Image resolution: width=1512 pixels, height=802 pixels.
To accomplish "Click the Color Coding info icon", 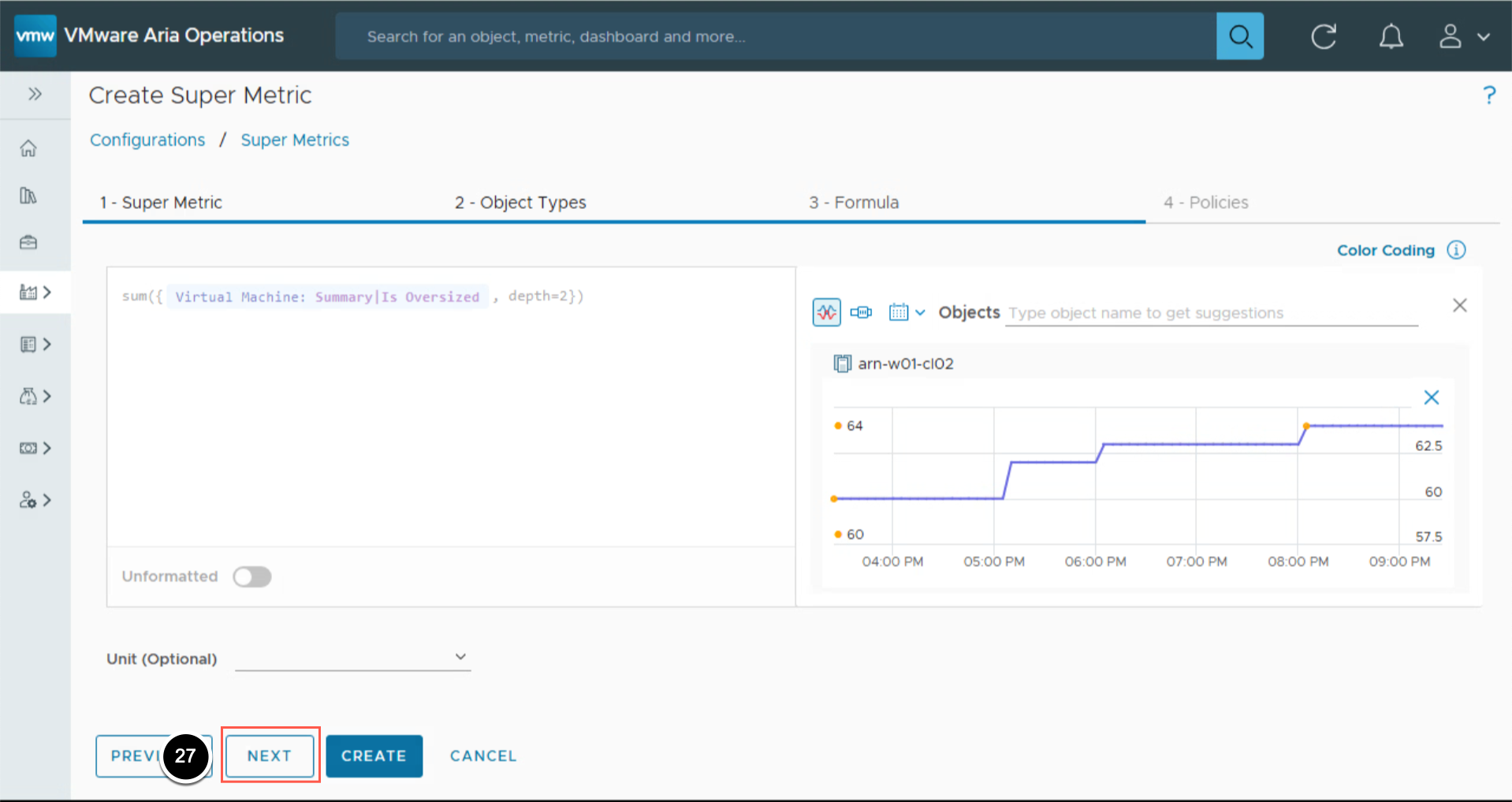I will point(1456,250).
